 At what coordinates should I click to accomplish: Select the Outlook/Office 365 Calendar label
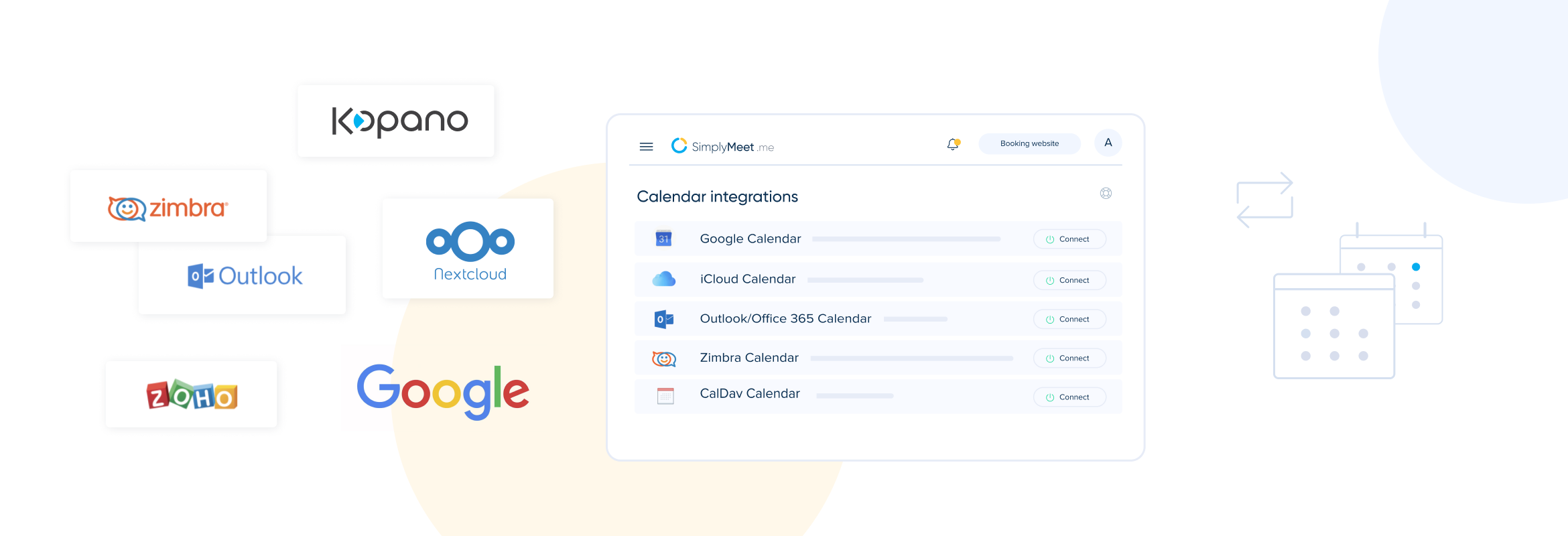785,318
